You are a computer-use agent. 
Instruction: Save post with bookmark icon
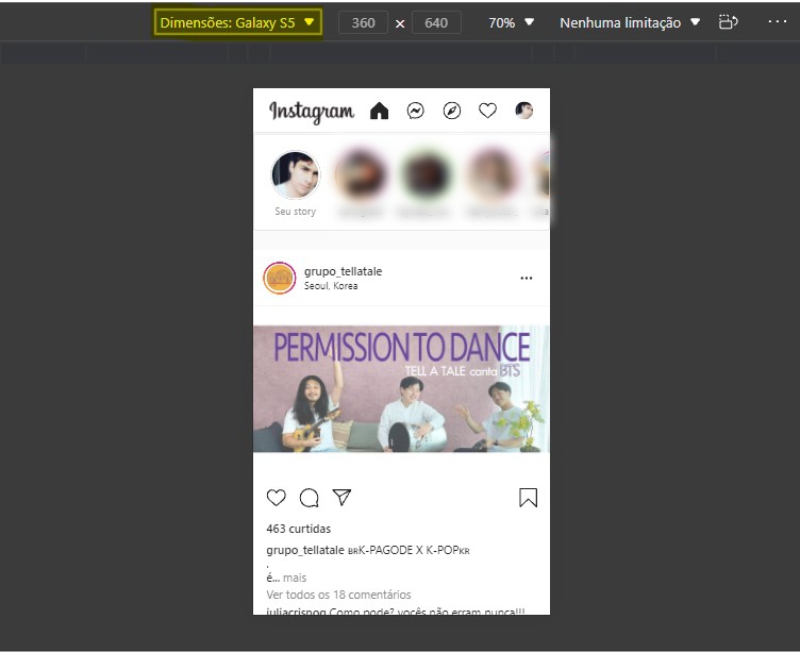(x=528, y=497)
